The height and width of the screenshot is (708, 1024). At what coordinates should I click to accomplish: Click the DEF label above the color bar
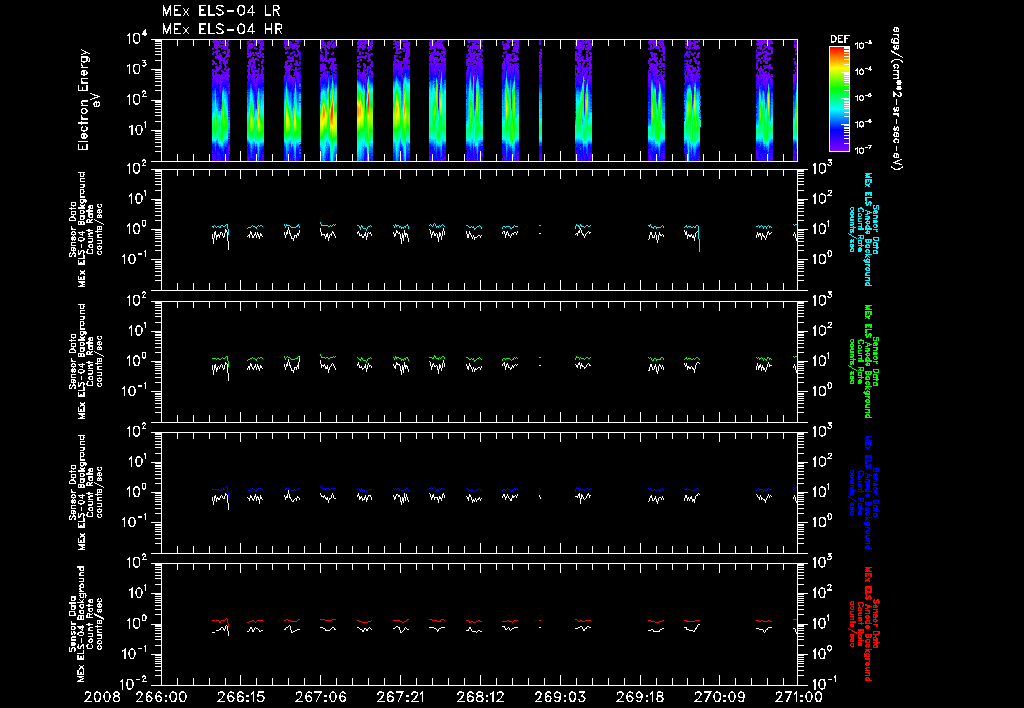tap(839, 39)
